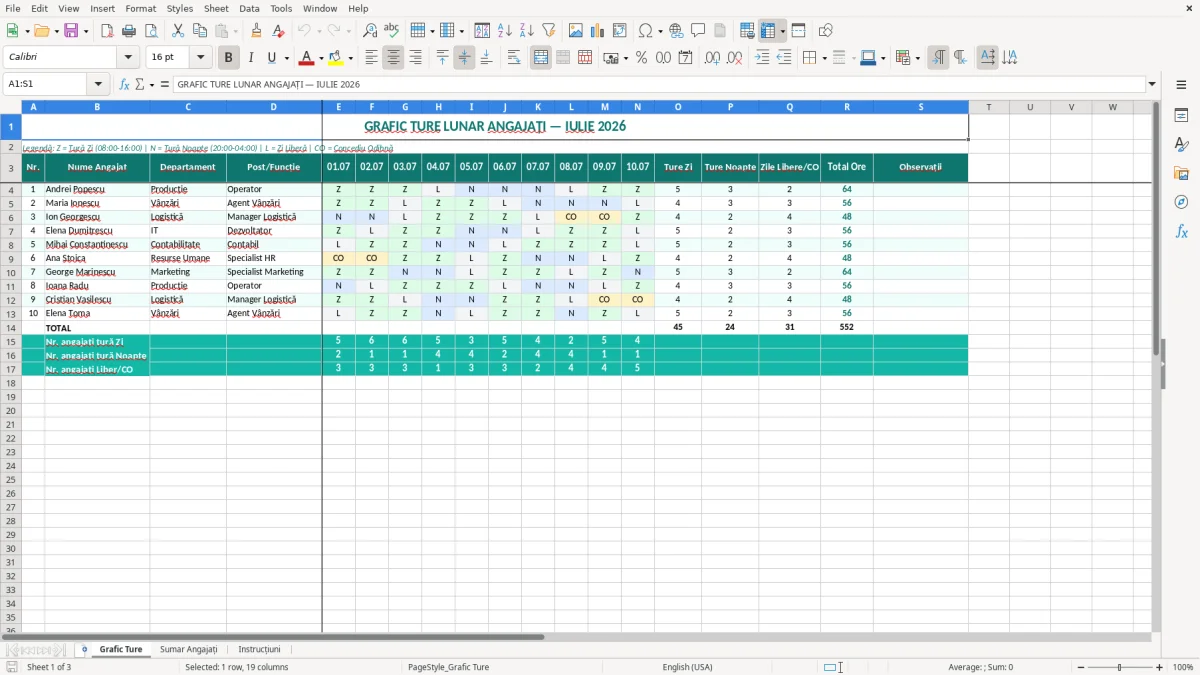Toggle Center Horizontally alignment
The width and height of the screenshot is (1200, 675).
[x=393, y=58]
